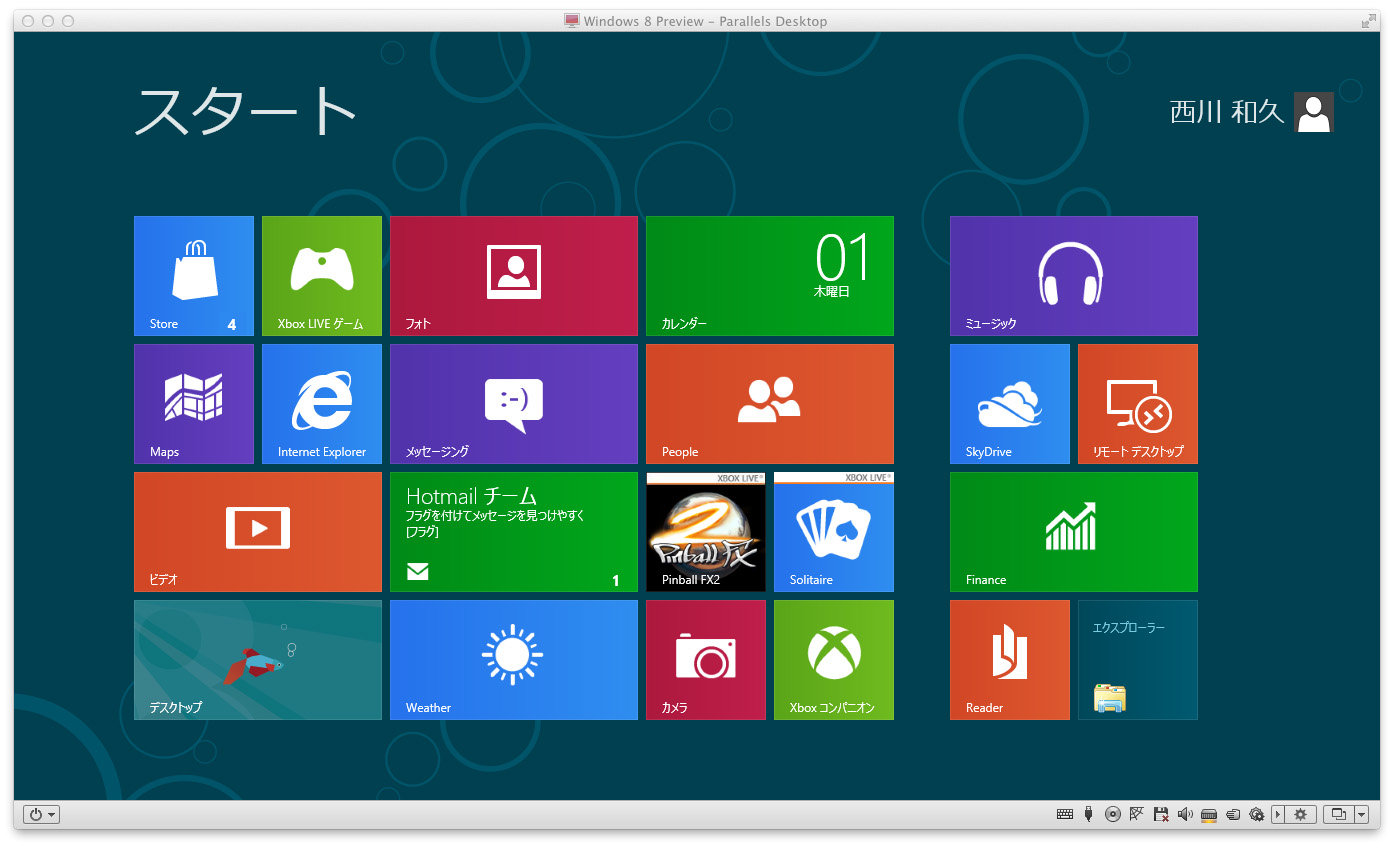
Task: Open the メッセージング messaging tile
Action: 514,404
